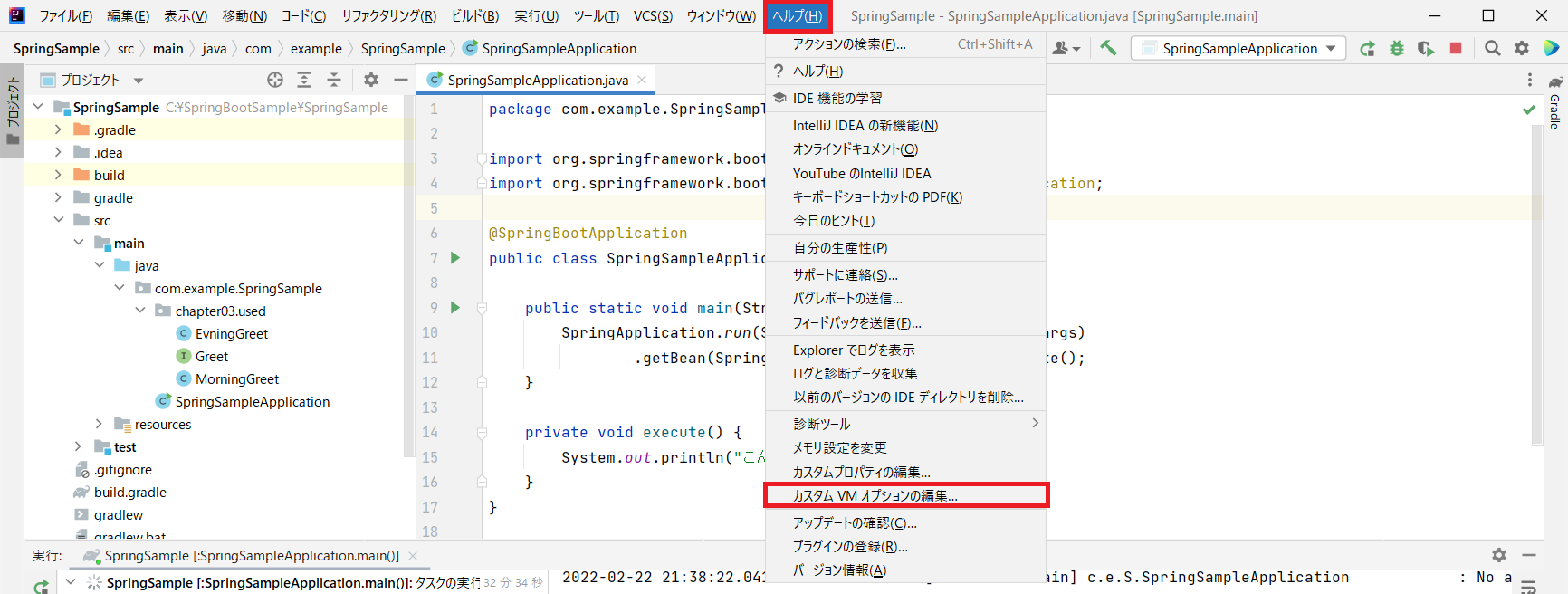Image resolution: width=1568 pixels, height=594 pixels.
Task: Open IDE settings gear in main toolbar
Action: pyautogui.click(x=1522, y=48)
